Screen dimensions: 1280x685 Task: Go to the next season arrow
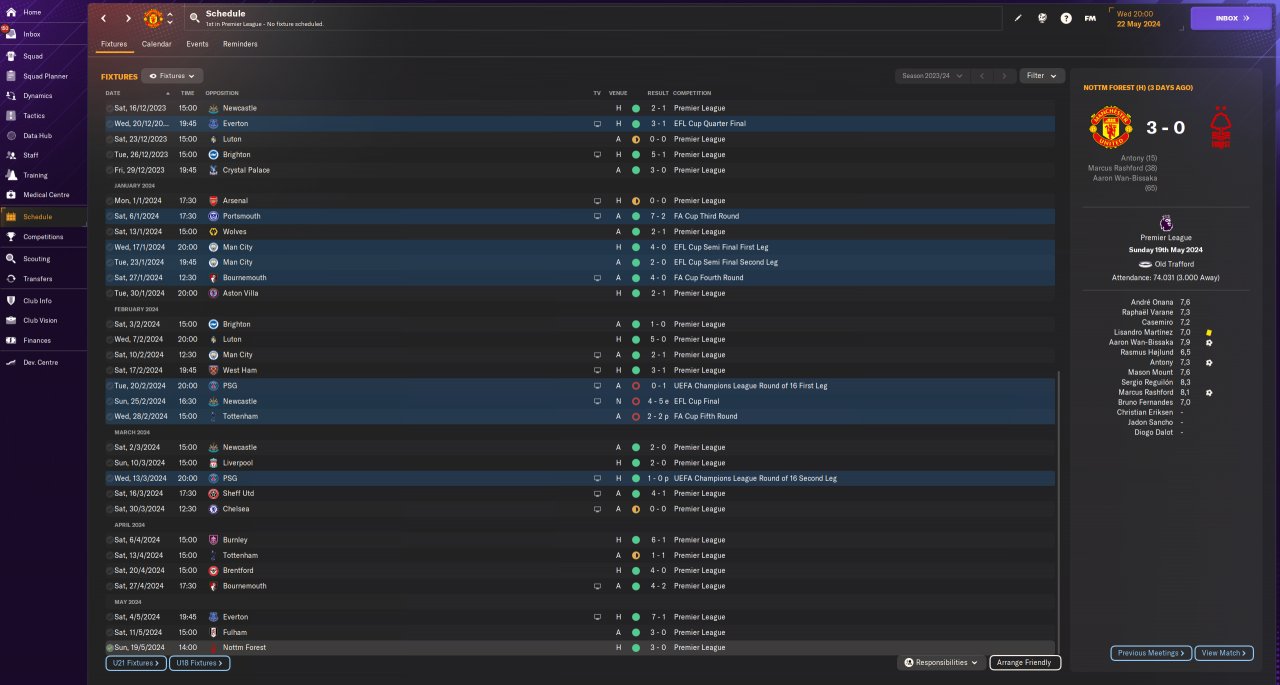pos(1003,76)
